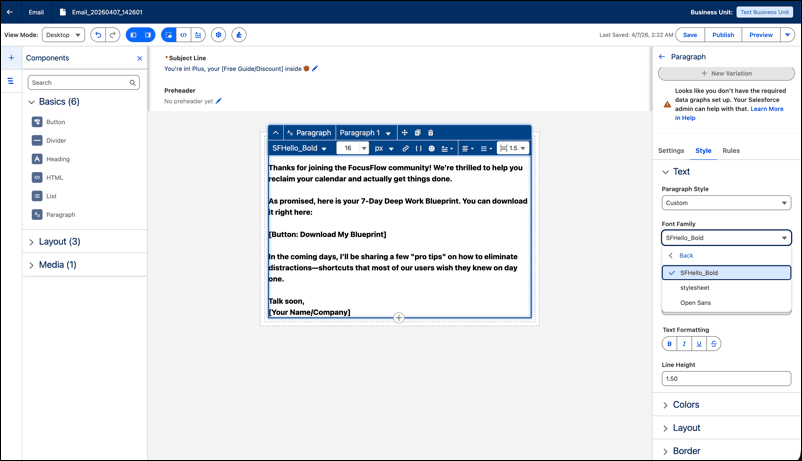Switch to the text-only view icon
The height and width of the screenshot is (461, 802).
[198, 35]
